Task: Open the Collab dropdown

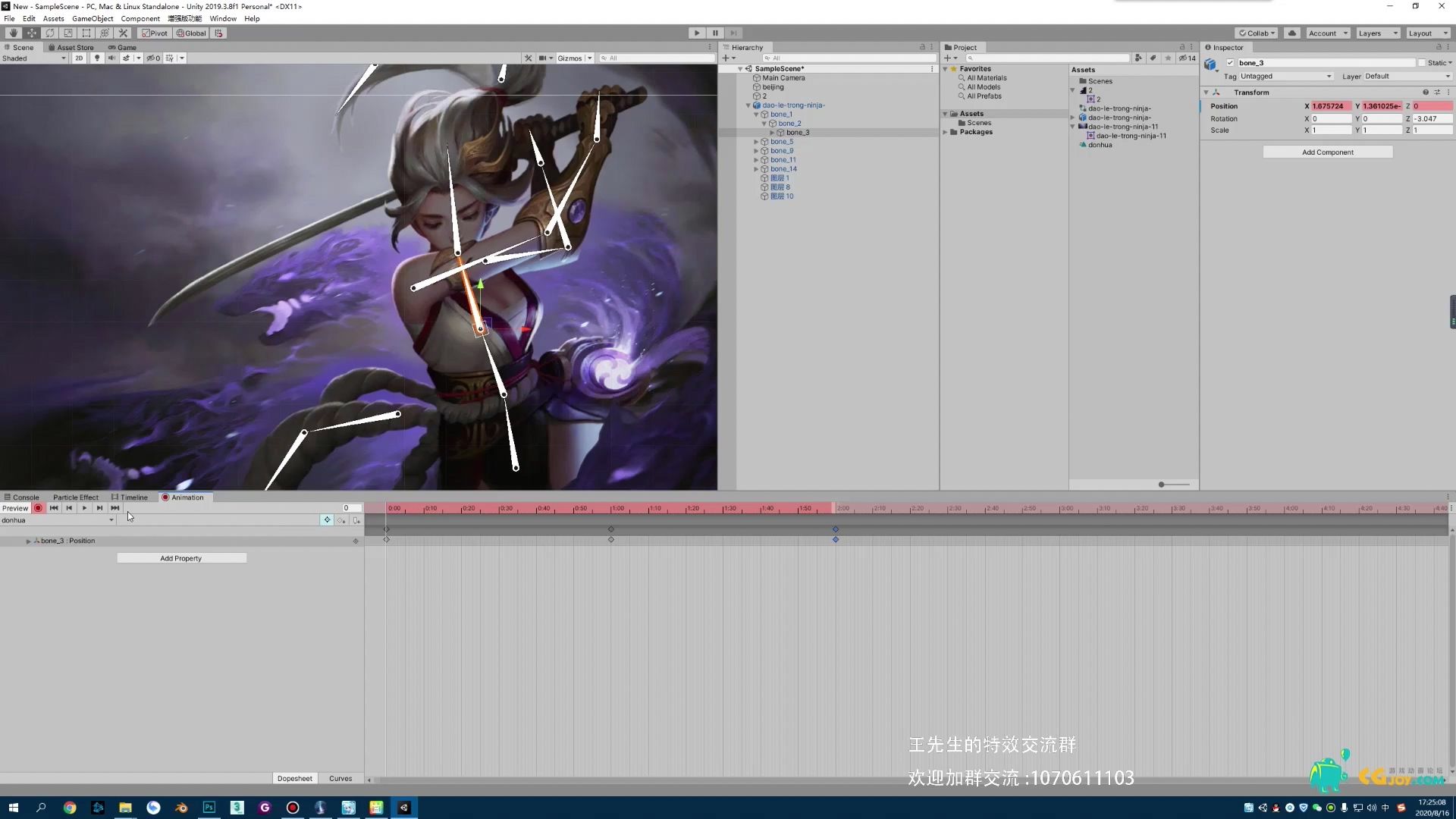Action: coord(1257,33)
